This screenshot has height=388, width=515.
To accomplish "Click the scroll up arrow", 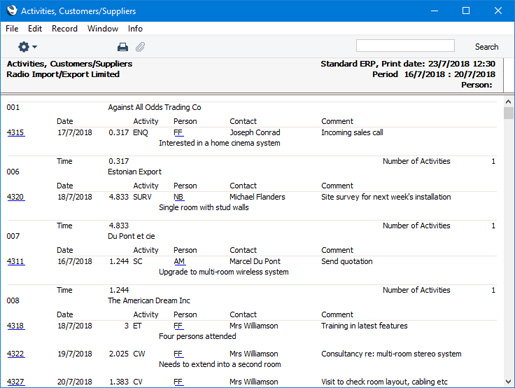I will coord(508,101).
